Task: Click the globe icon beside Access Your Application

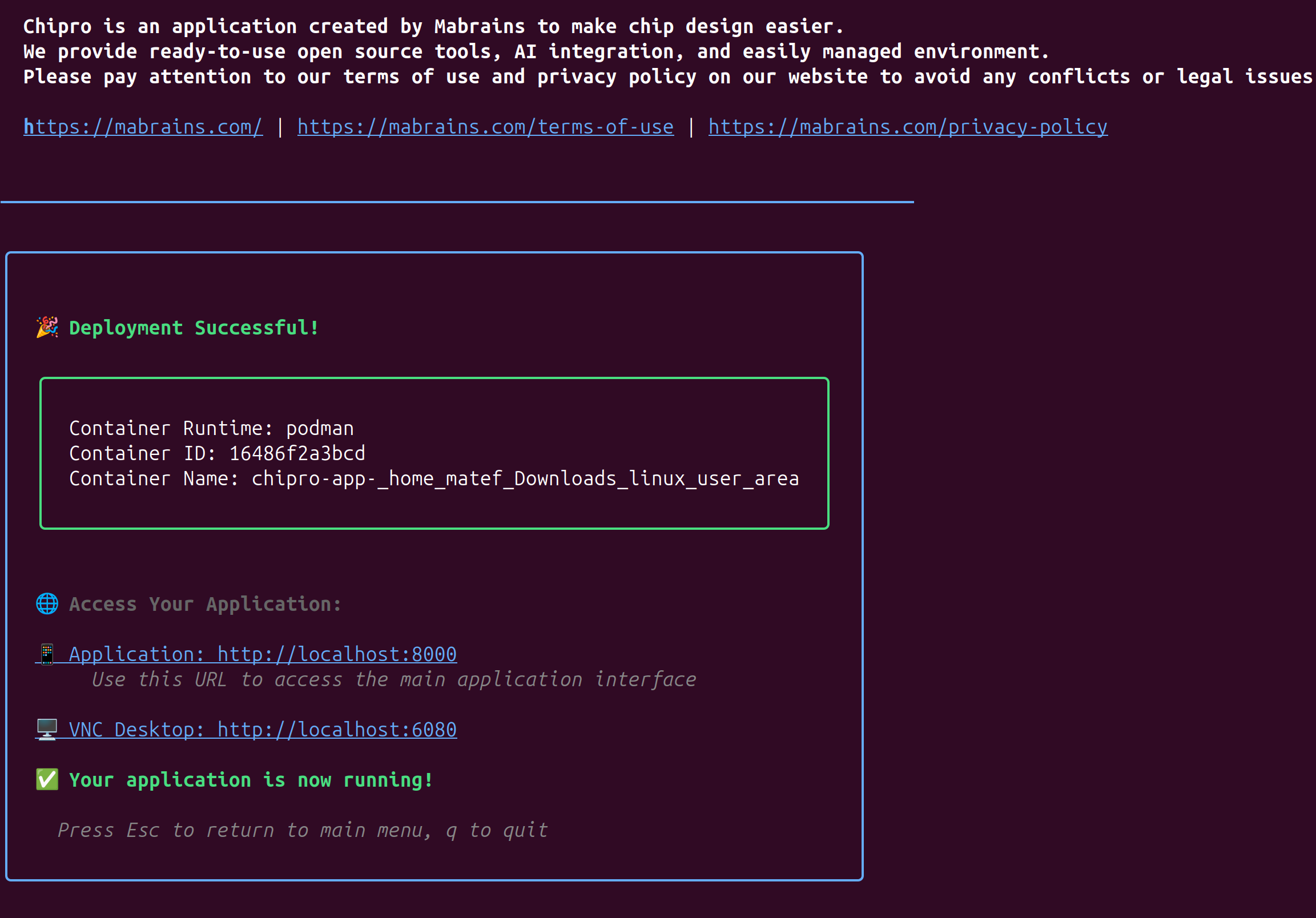Action: pos(47,603)
